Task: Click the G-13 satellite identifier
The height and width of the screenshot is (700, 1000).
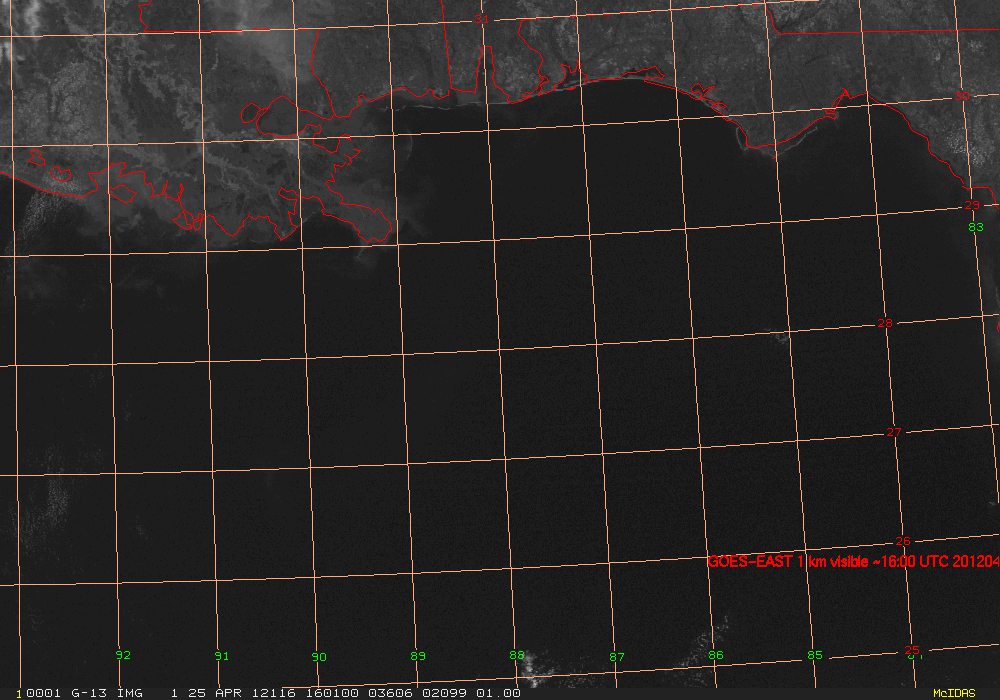Action: (x=89, y=693)
